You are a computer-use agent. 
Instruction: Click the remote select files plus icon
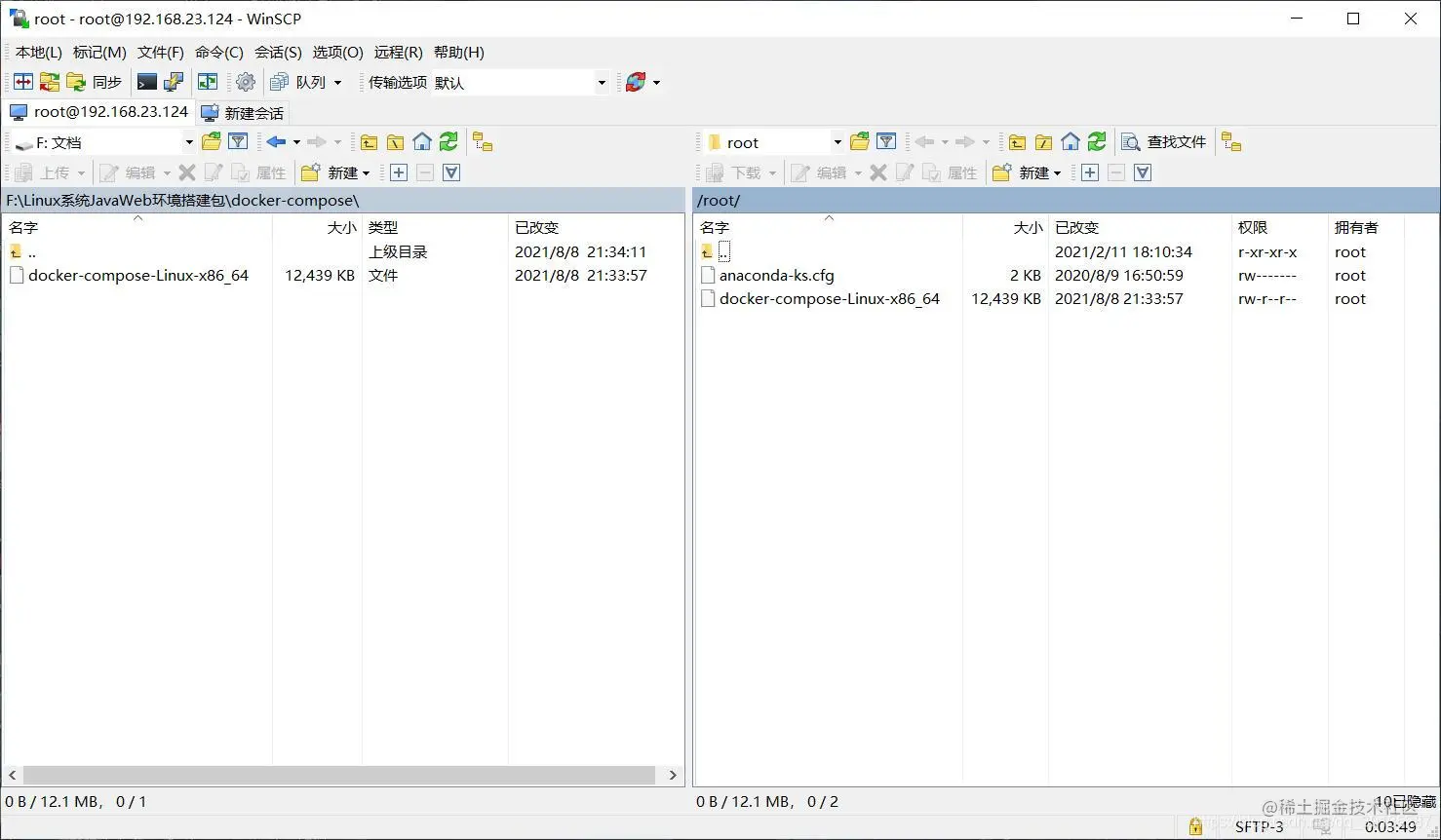point(1090,172)
